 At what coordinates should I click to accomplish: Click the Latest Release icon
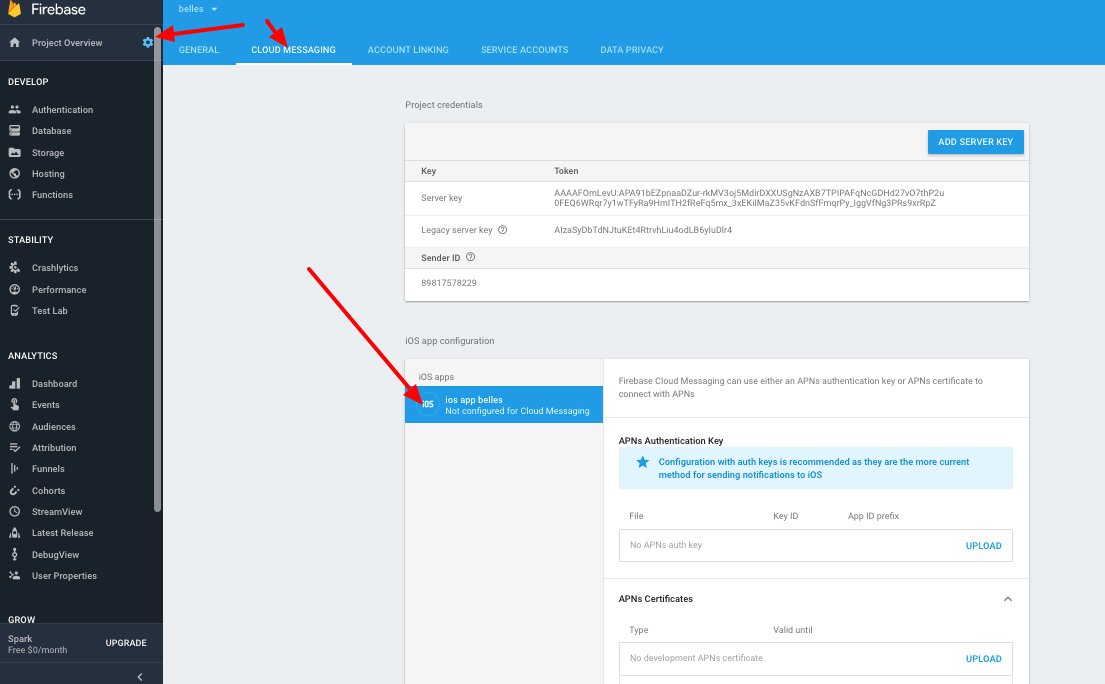point(14,533)
